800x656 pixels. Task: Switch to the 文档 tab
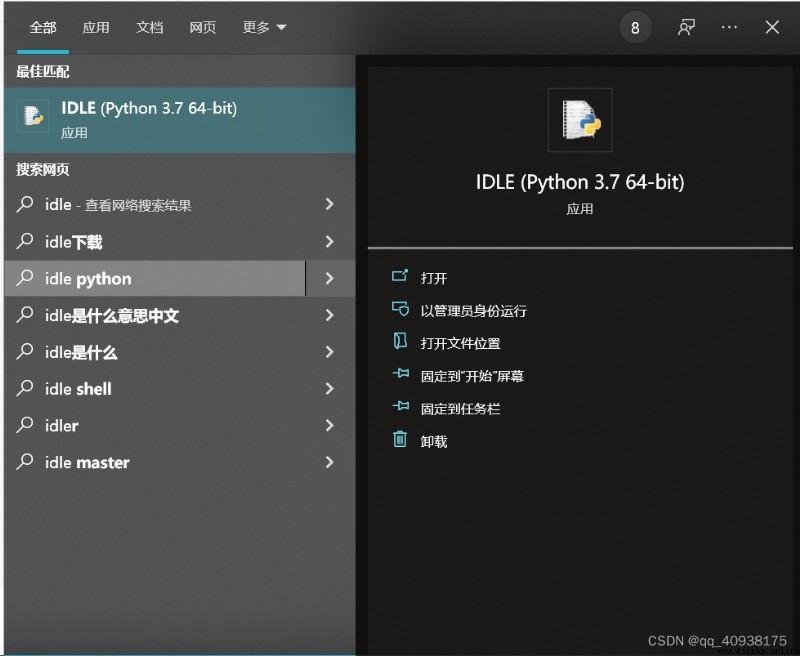[x=149, y=28]
